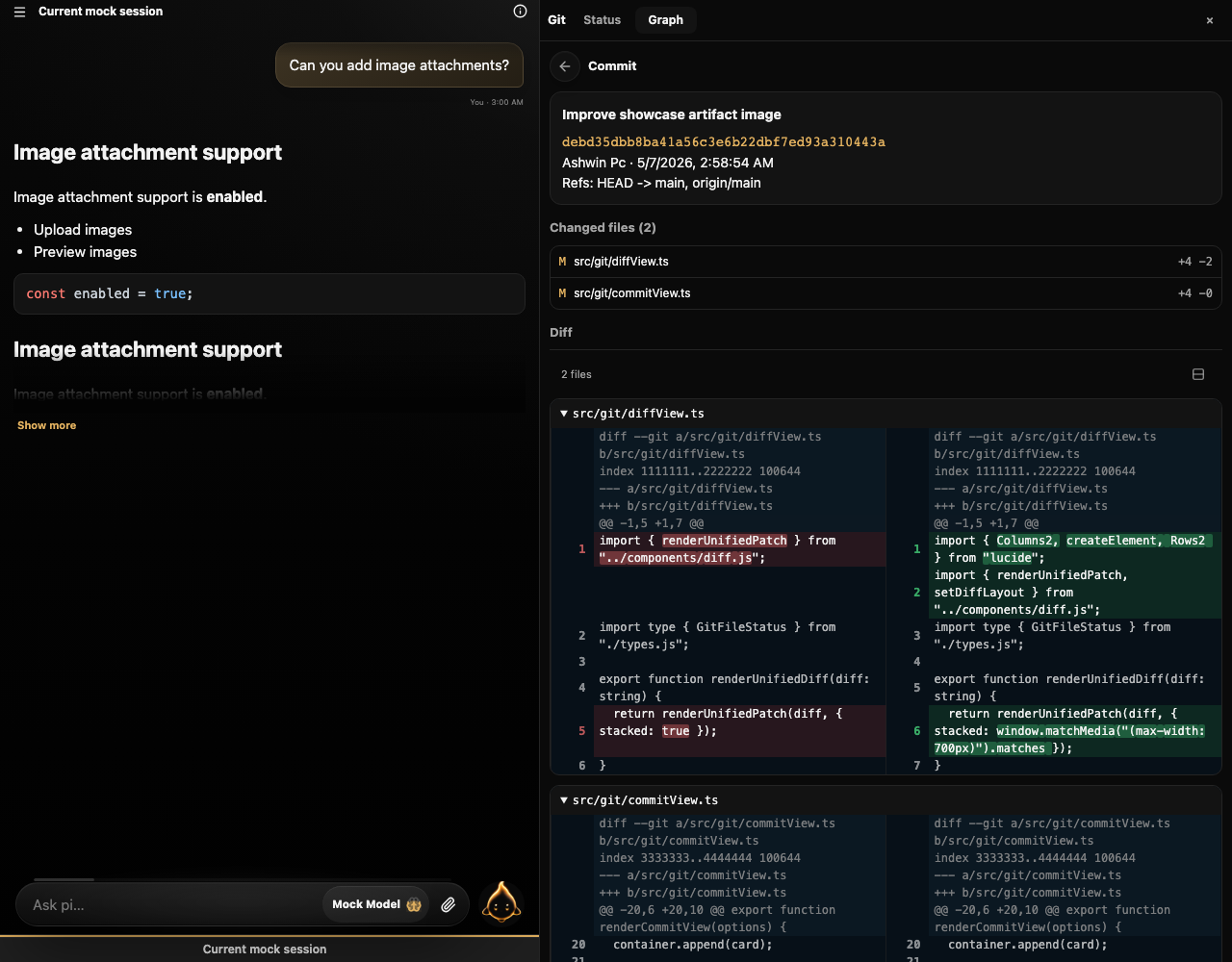Select the commit hash debd35dbb8ba41a56c3e6b22dbf7ed93a310443a
This screenshot has width=1232, height=962.
click(724, 142)
